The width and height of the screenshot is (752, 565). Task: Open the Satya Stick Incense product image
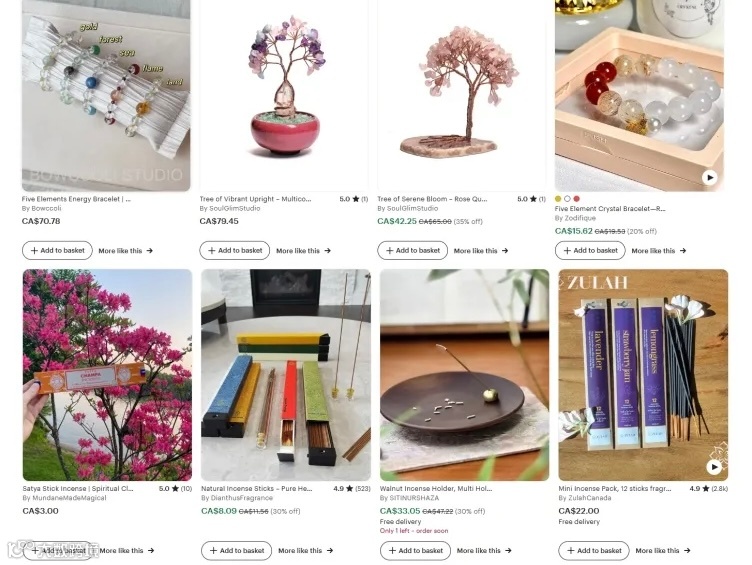coord(107,375)
